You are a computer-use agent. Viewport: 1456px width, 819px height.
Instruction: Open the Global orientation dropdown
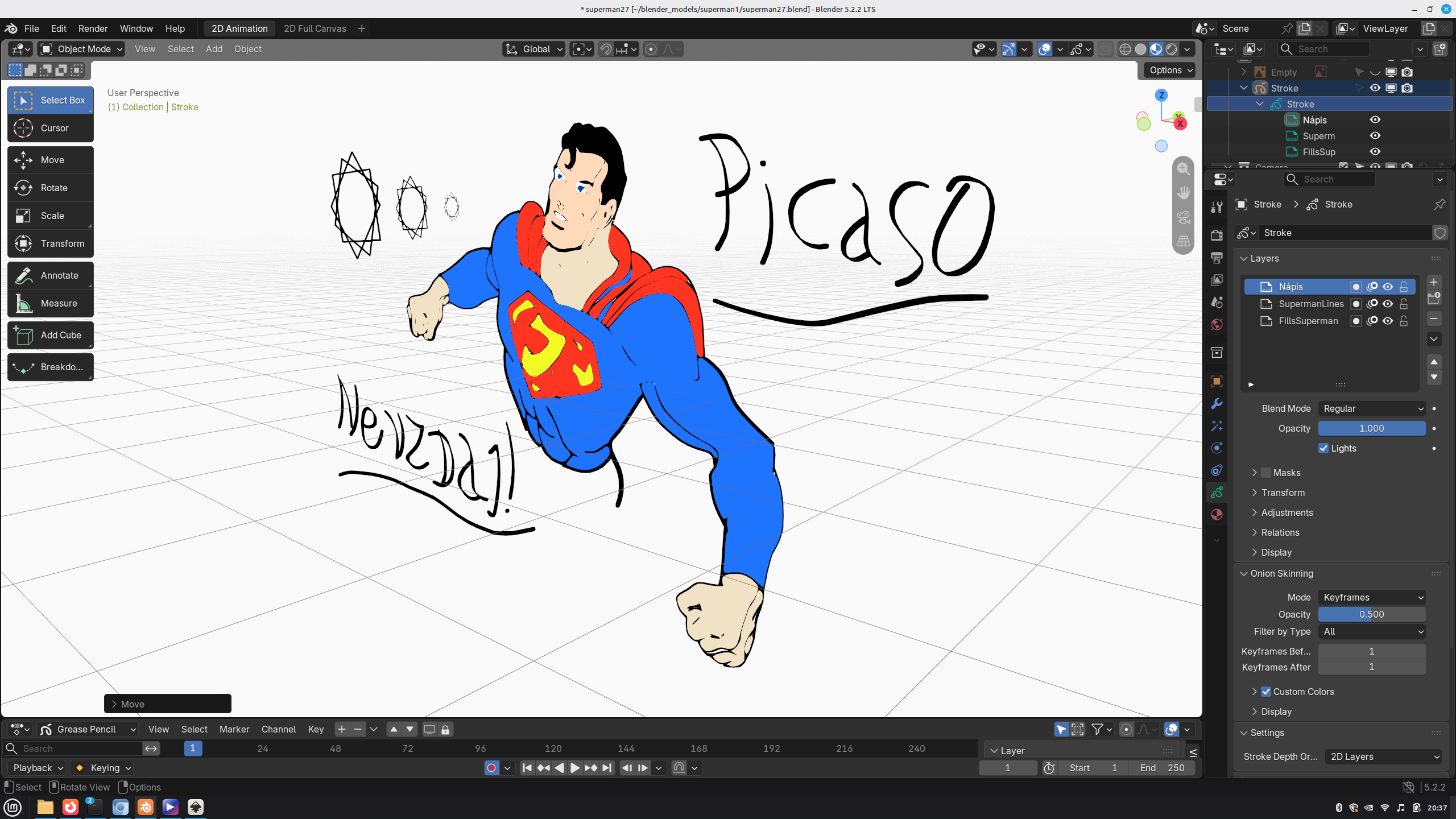click(x=533, y=49)
